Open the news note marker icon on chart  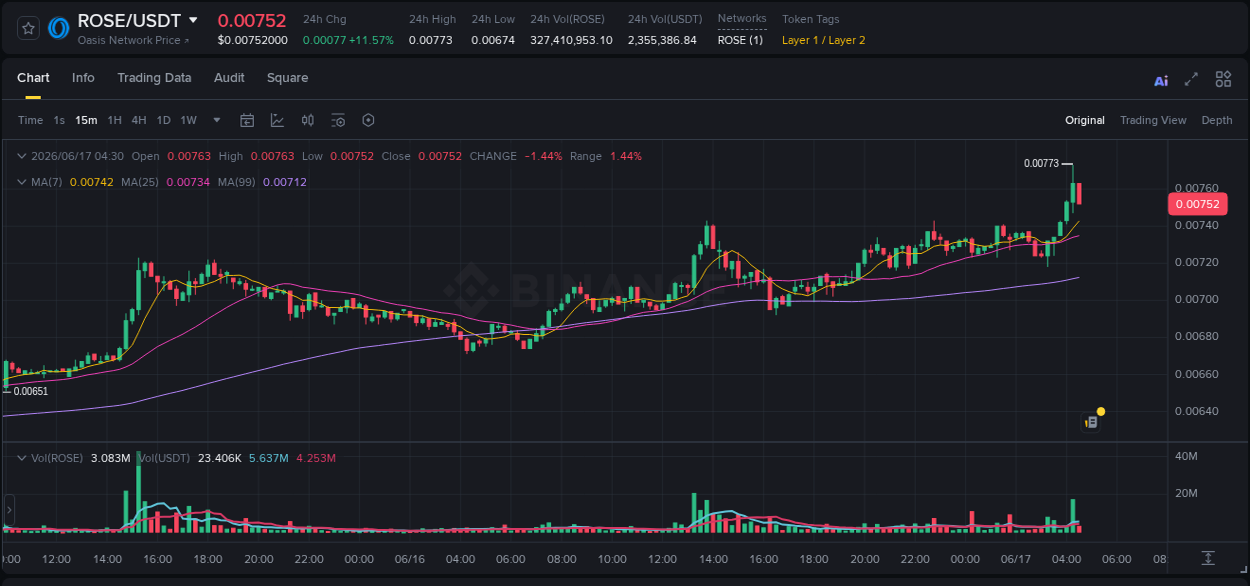(1091, 422)
